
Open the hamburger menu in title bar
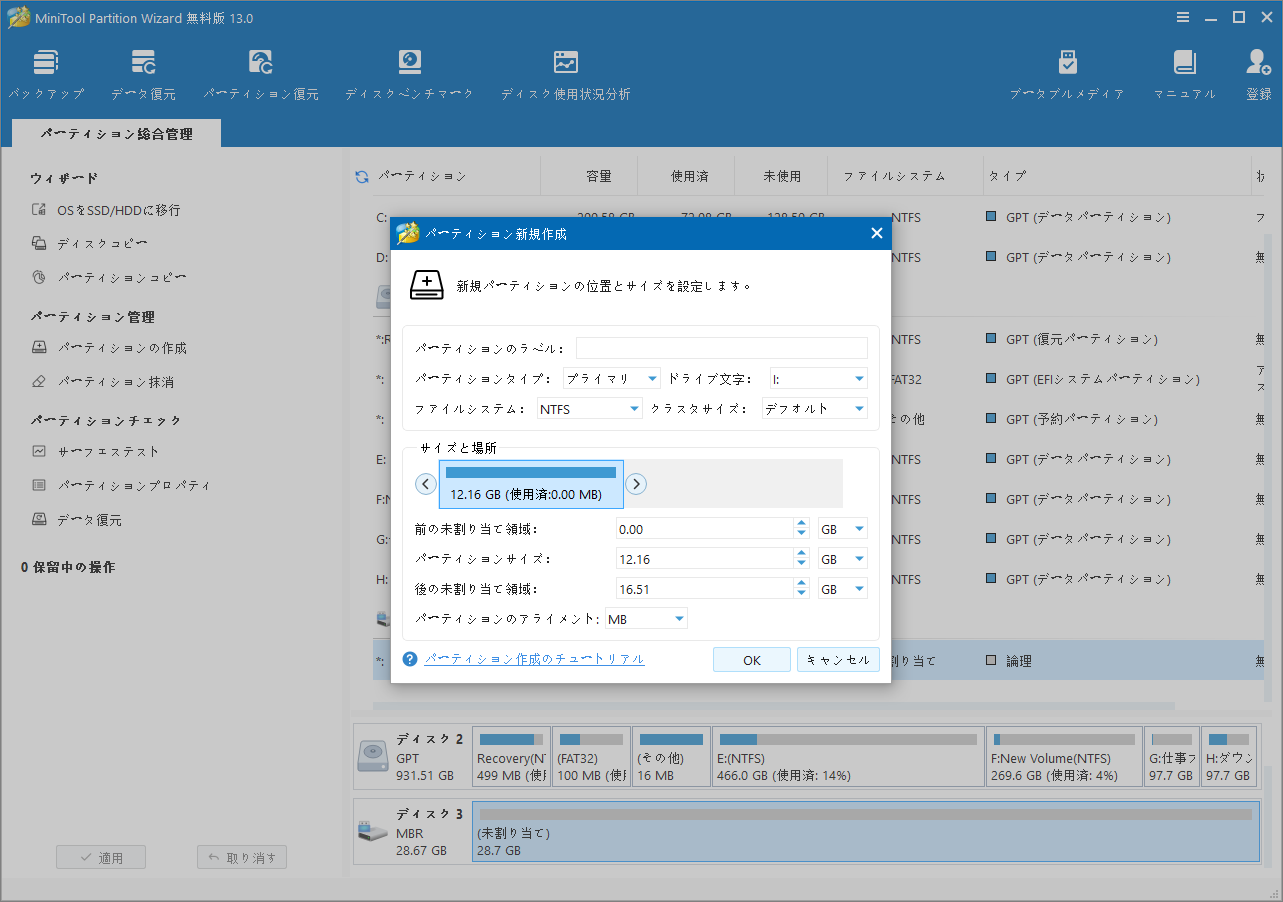click(1182, 17)
